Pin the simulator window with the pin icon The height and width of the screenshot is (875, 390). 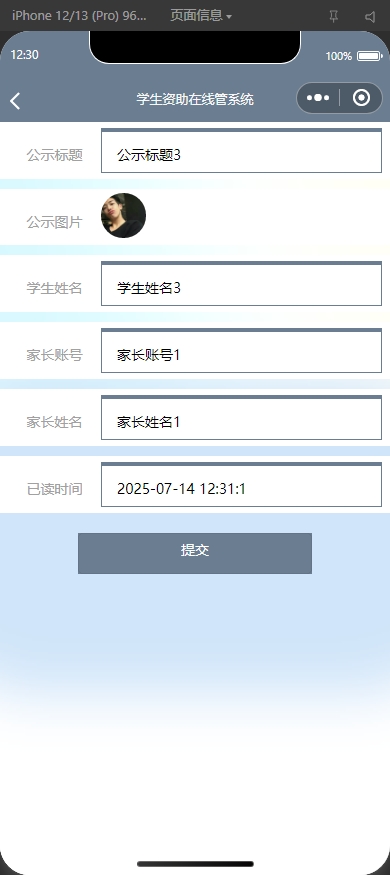[334, 17]
